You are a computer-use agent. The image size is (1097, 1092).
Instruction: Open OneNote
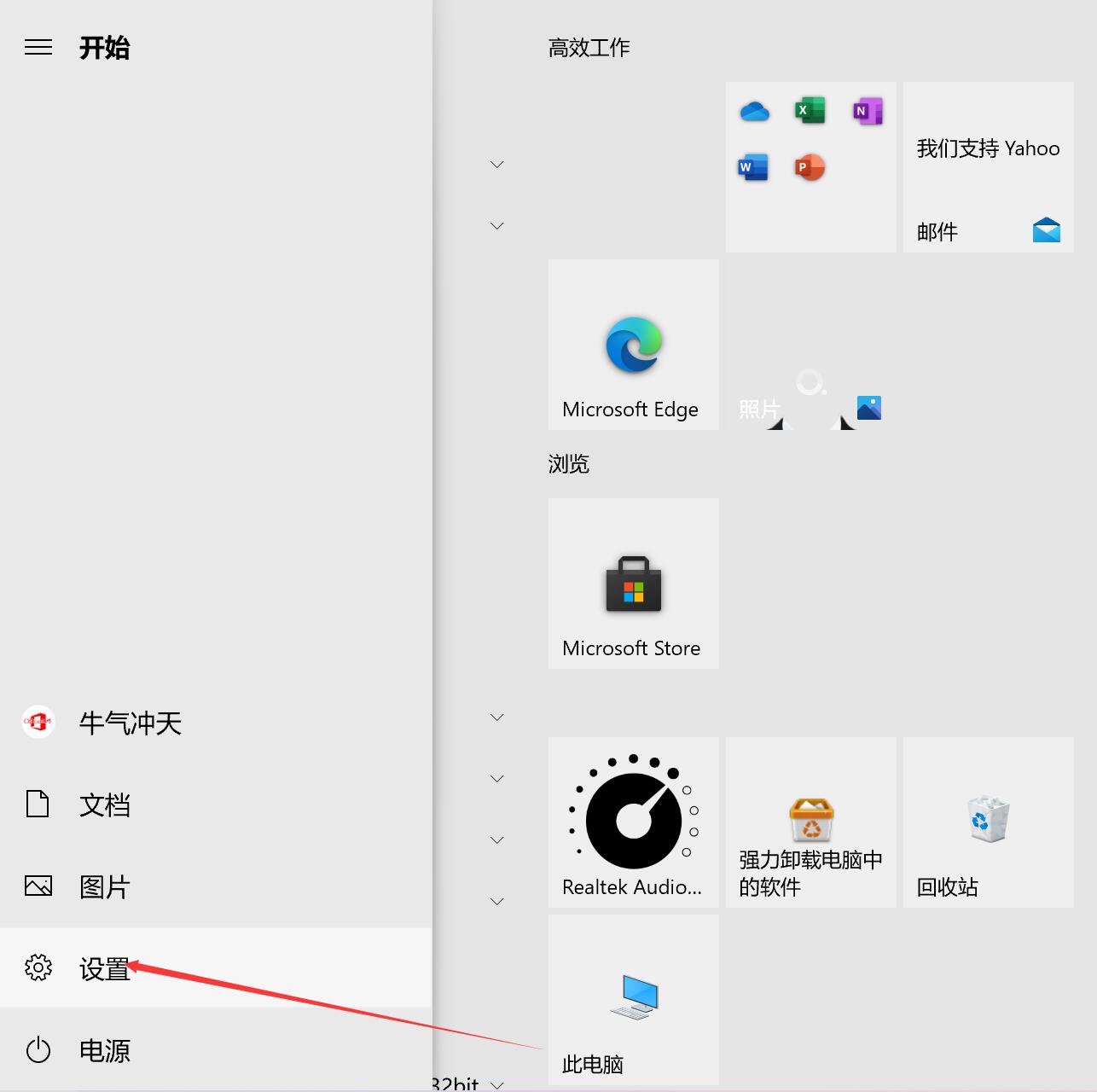pos(866,110)
